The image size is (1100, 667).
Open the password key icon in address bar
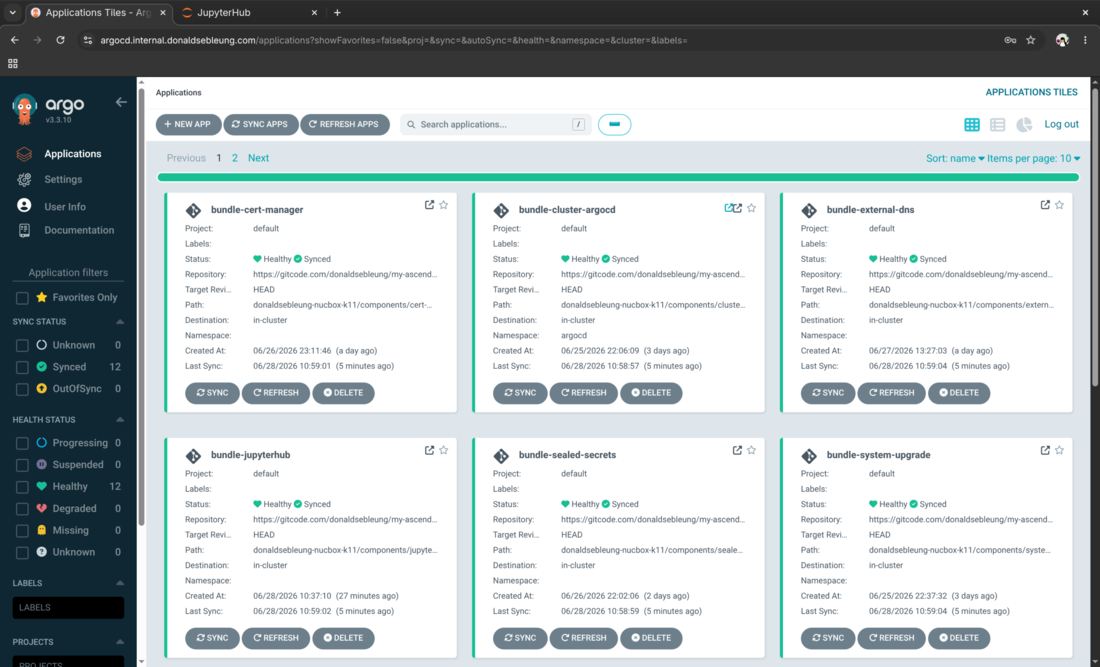(1010, 40)
